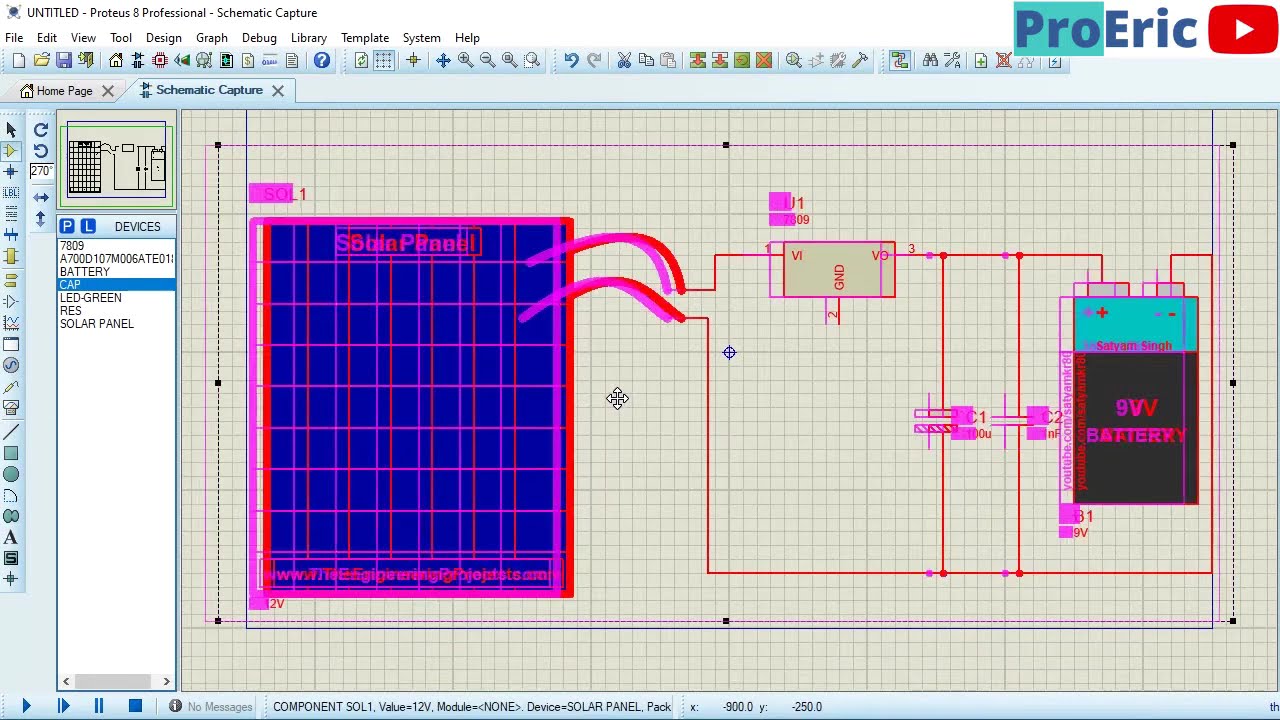Click the Zoom to area icon
This screenshot has height=720, width=1280.
(532, 61)
